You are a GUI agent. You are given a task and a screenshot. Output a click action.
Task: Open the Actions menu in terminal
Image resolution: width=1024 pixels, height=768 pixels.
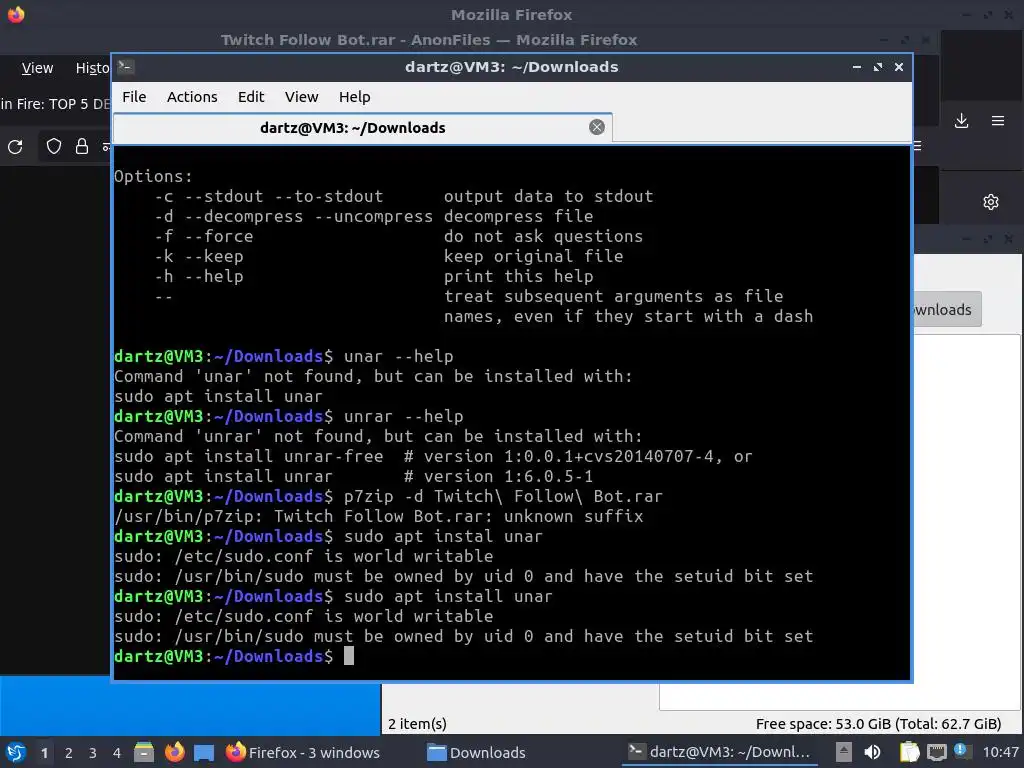(x=192, y=97)
